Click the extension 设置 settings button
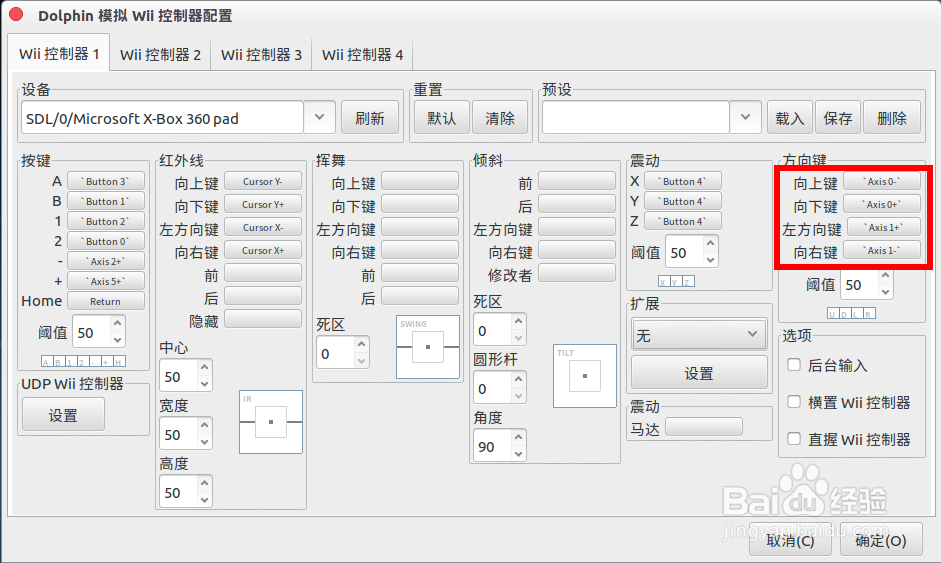 click(x=699, y=373)
